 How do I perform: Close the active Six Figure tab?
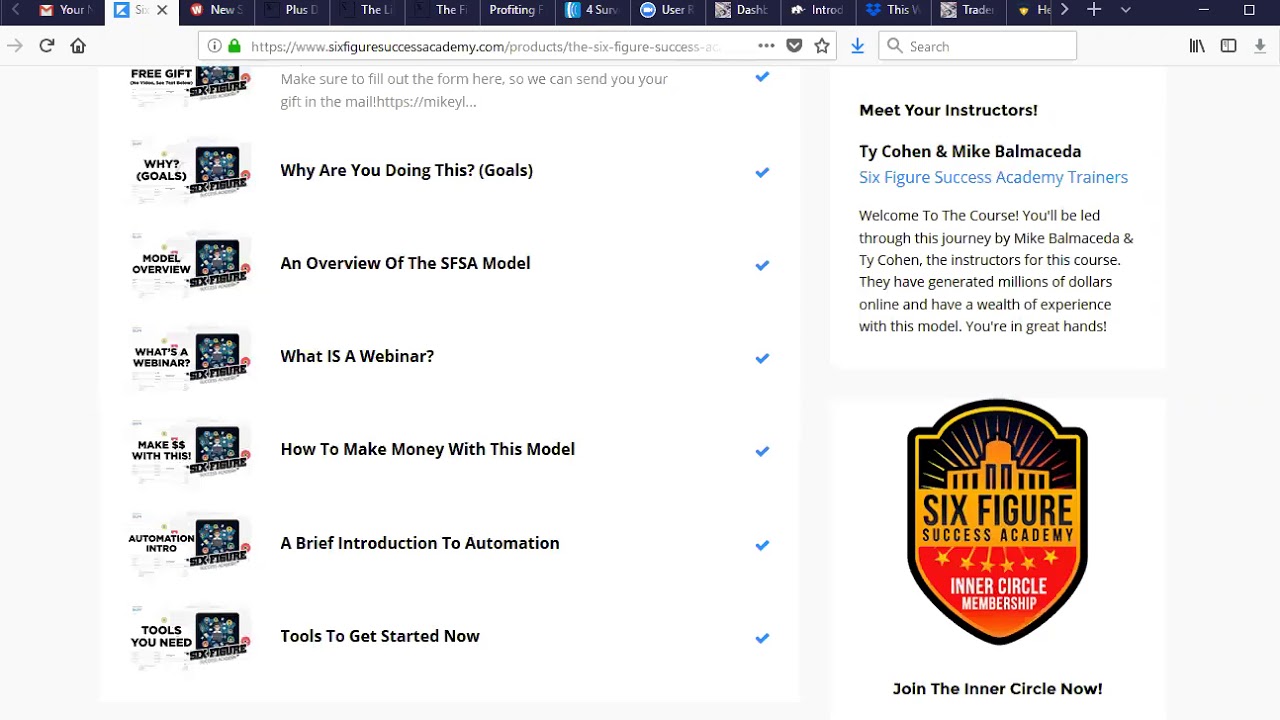pos(162,10)
